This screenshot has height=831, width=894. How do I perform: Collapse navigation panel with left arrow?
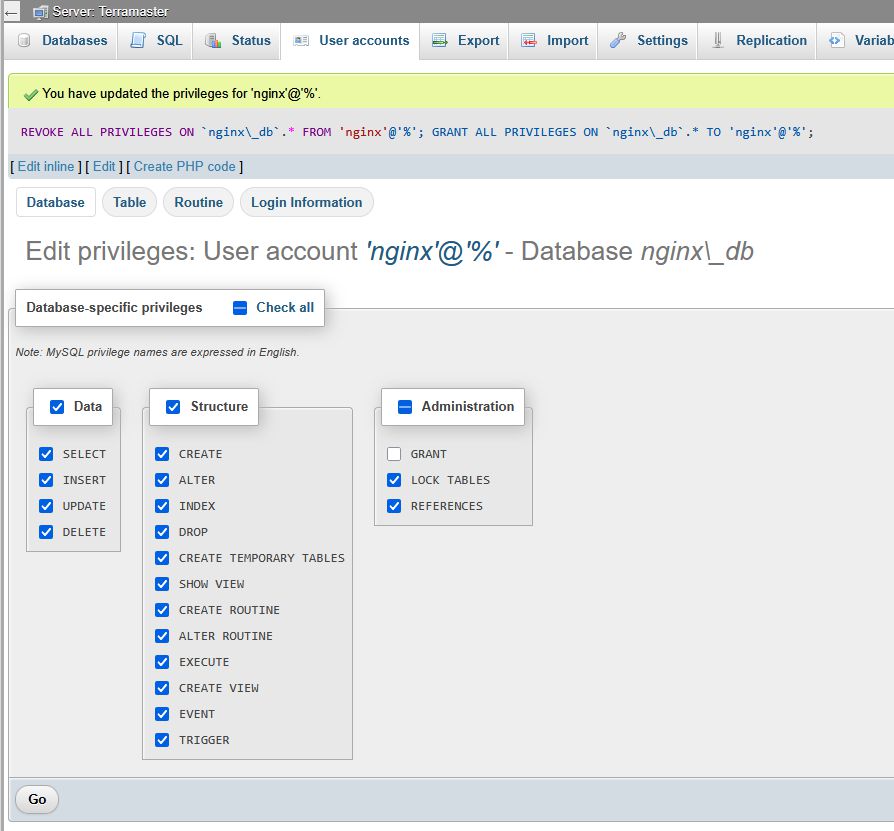(x=12, y=12)
